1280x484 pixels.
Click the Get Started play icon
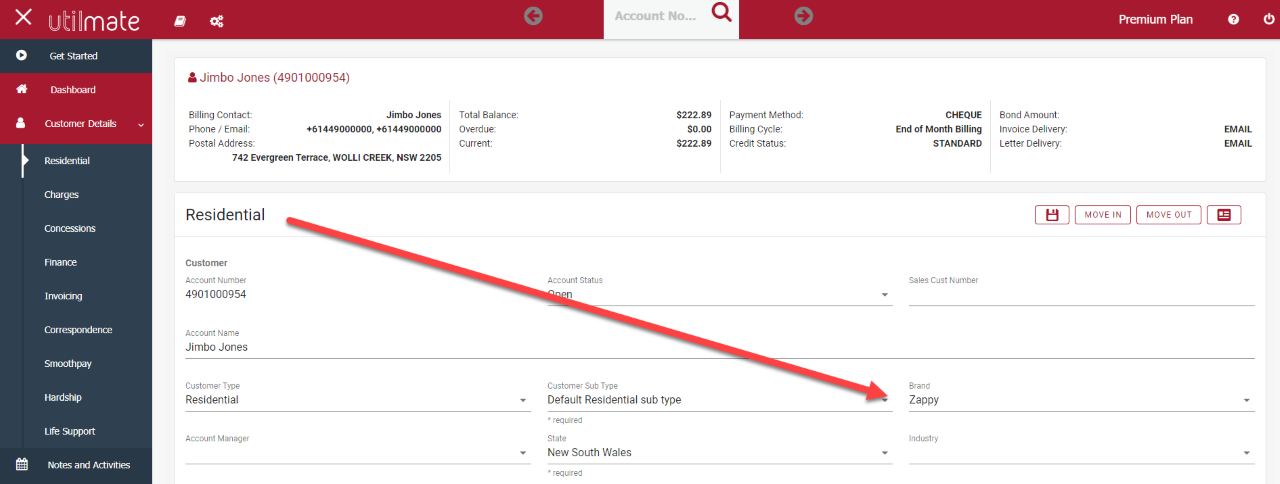(21, 56)
